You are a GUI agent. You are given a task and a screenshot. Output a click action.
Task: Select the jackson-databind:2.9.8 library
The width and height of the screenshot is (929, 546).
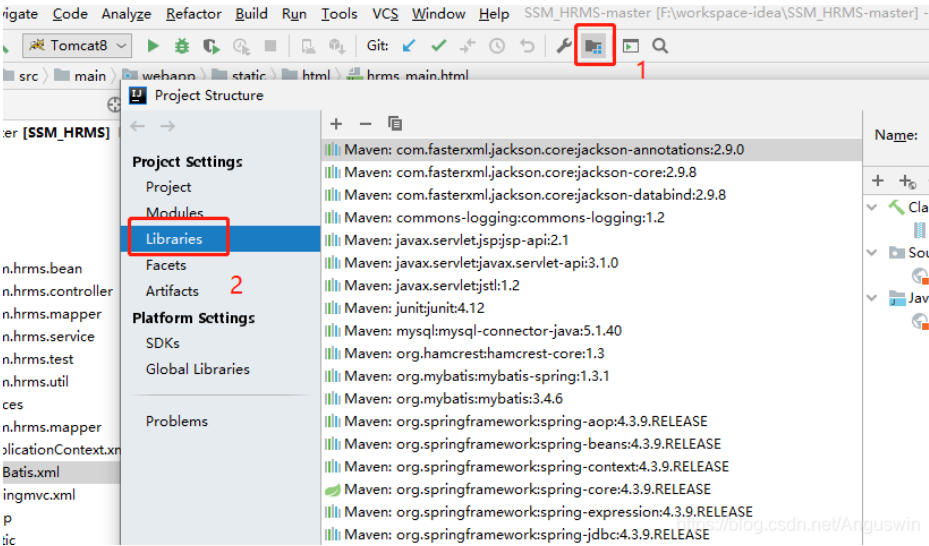(592, 195)
